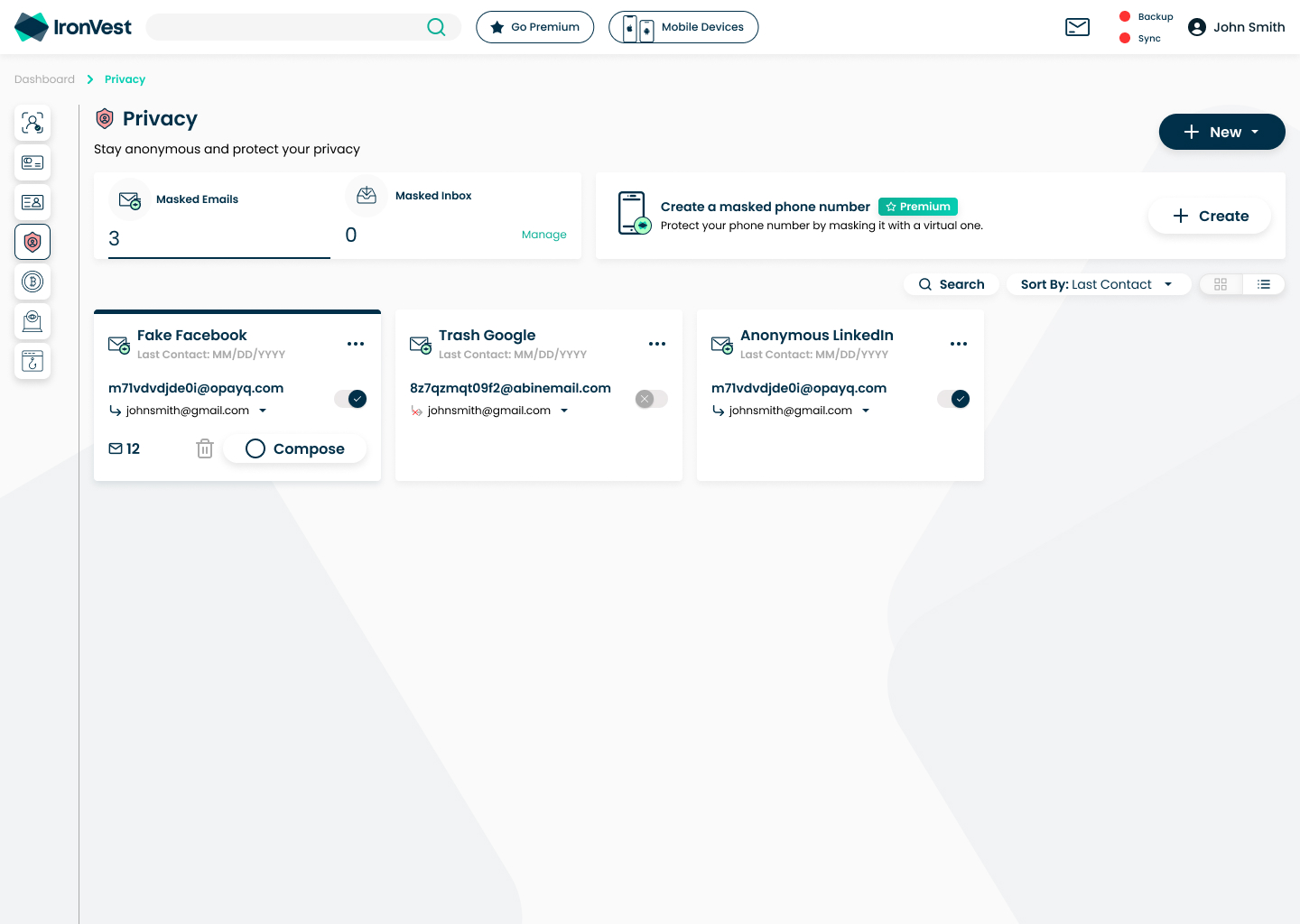Click Privacy breadcrumb link
The height and width of the screenshot is (924, 1300).
[125, 79]
